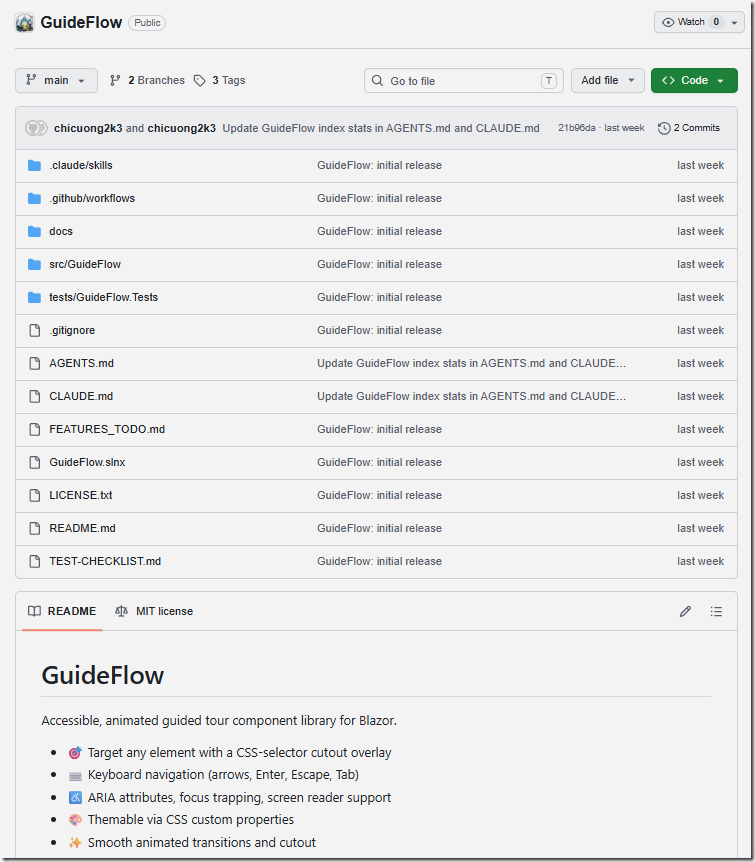Open the TEST-CHECKLIST.md file
The width and height of the screenshot is (755, 862).
pos(105,561)
